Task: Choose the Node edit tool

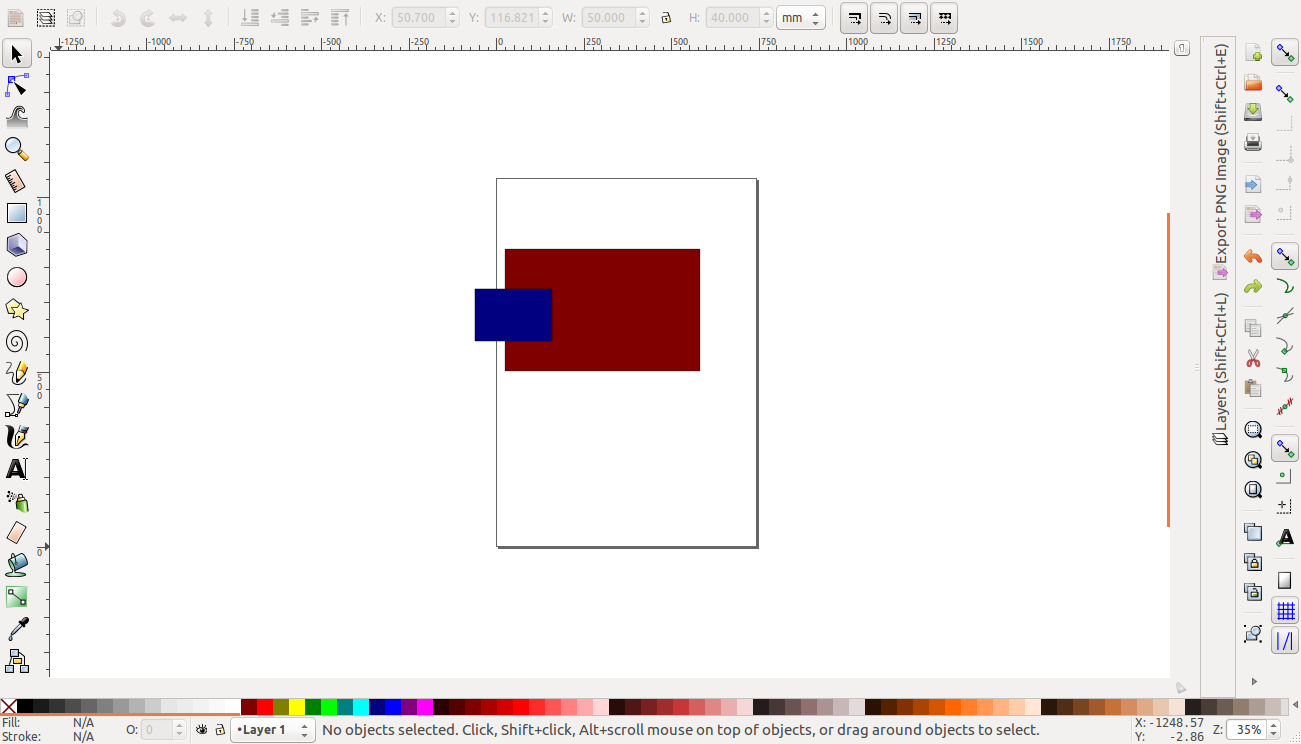Action: click(17, 85)
